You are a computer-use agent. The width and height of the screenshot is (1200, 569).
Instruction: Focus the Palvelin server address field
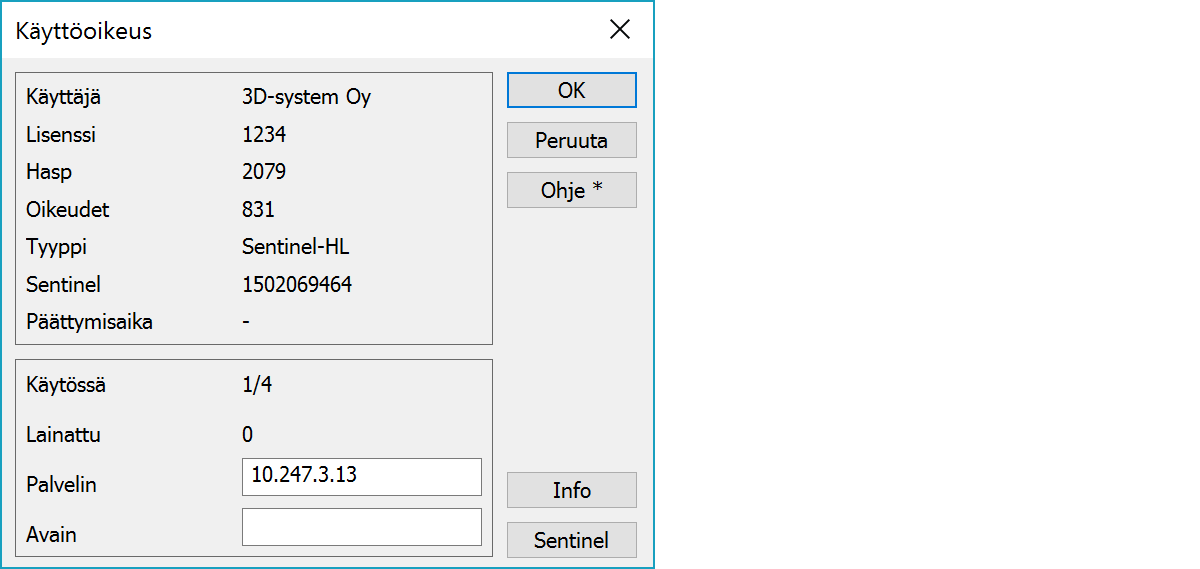[x=361, y=476]
